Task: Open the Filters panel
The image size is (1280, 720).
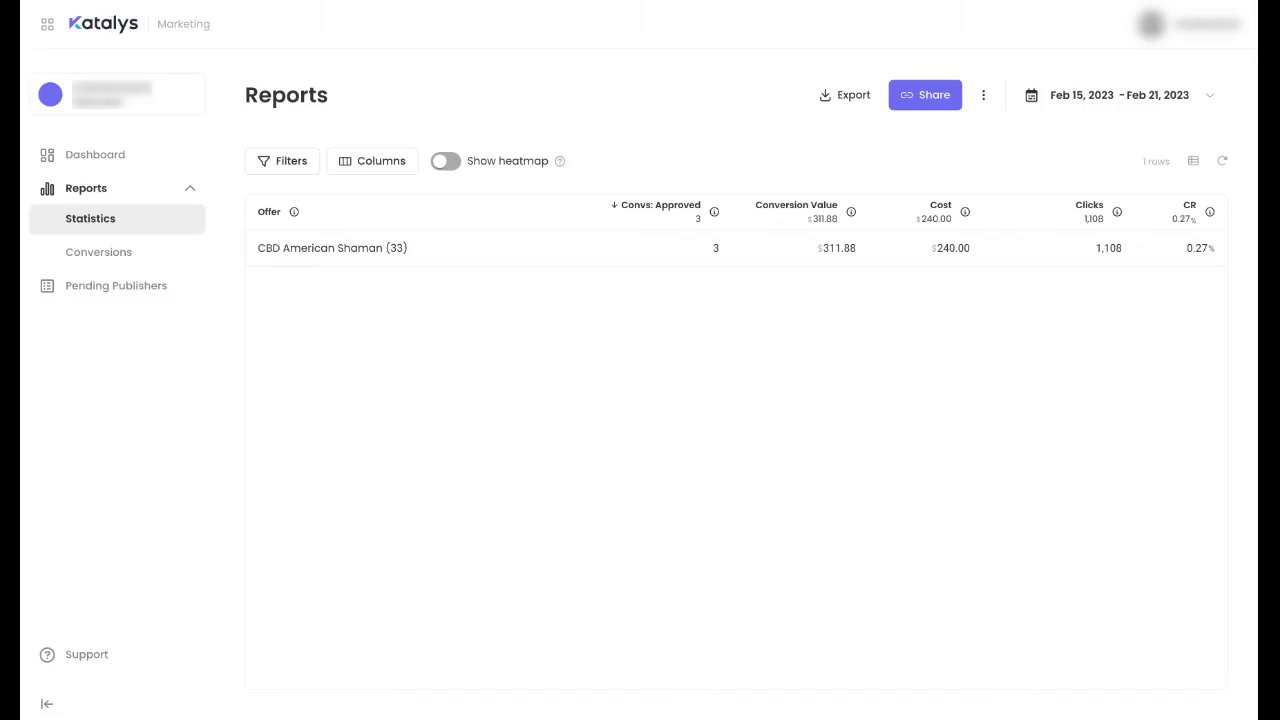Action: [282, 161]
